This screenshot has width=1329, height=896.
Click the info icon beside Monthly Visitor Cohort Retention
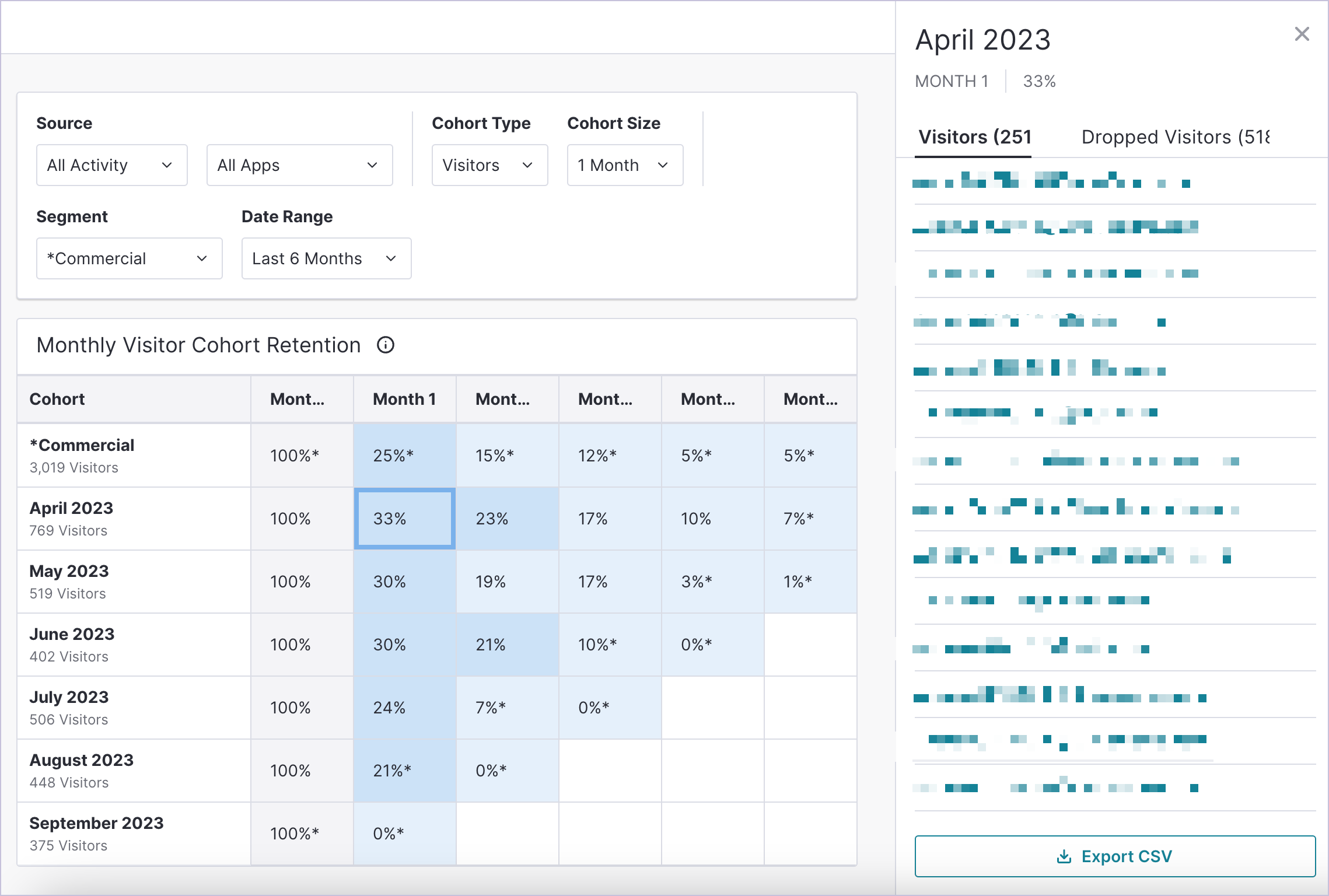click(385, 345)
